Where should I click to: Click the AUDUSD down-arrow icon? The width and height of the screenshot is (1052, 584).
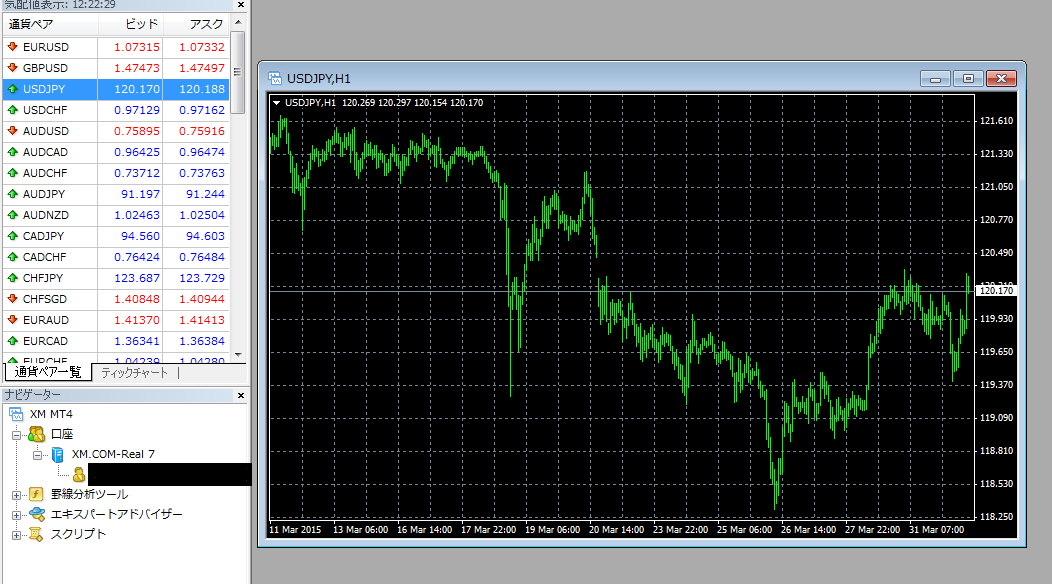pyautogui.click(x=12, y=131)
